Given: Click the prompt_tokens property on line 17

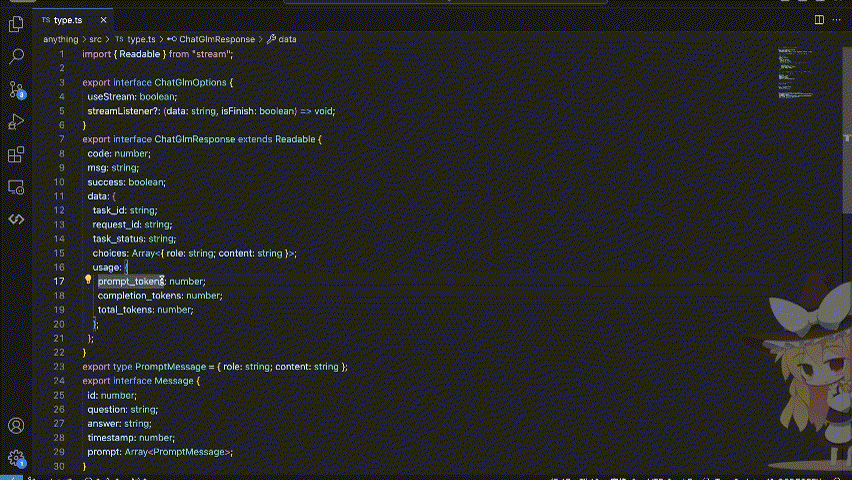Looking at the screenshot, I should [130, 282].
